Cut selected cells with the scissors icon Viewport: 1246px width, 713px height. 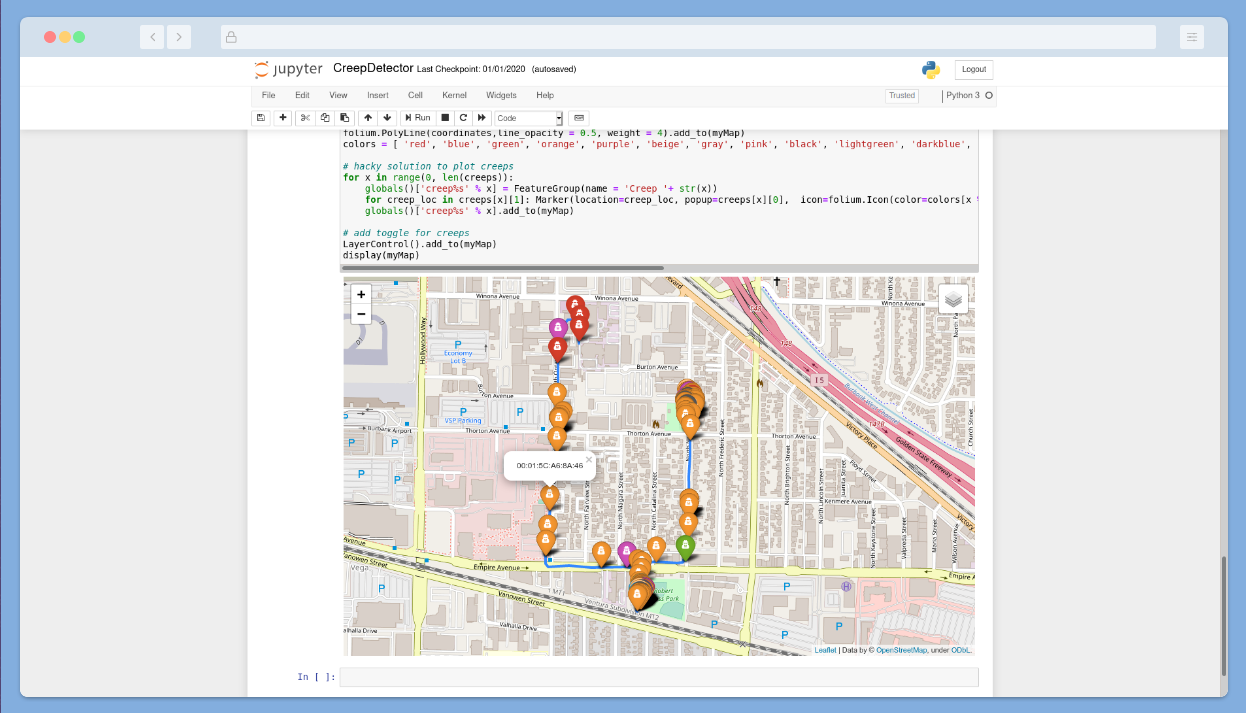[x=306, y=118]
